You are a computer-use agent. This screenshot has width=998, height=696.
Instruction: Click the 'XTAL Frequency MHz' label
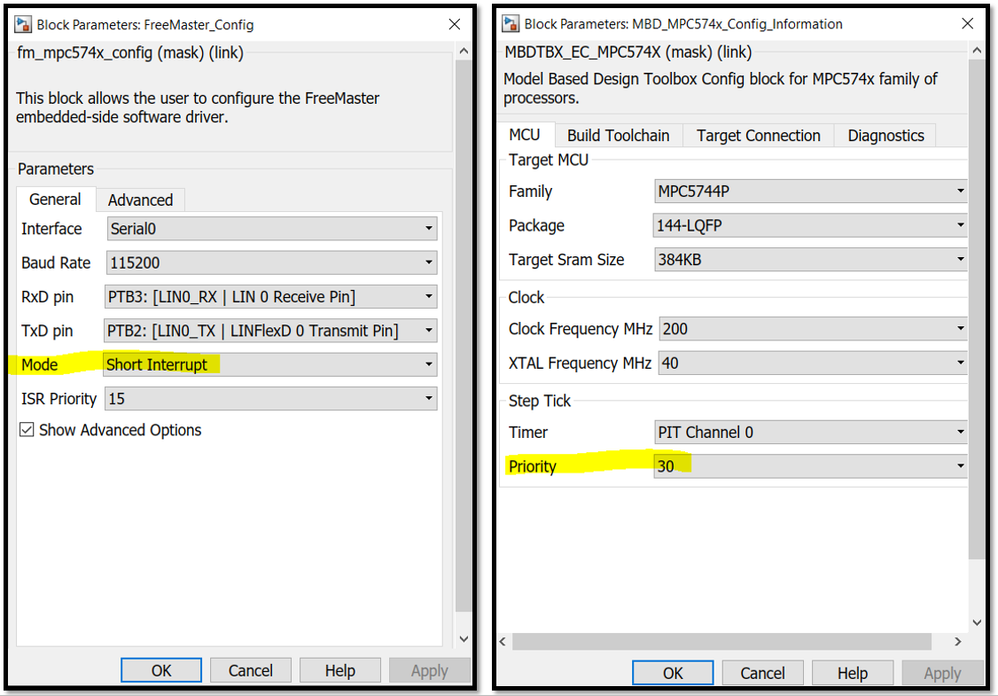click(580, 363)
